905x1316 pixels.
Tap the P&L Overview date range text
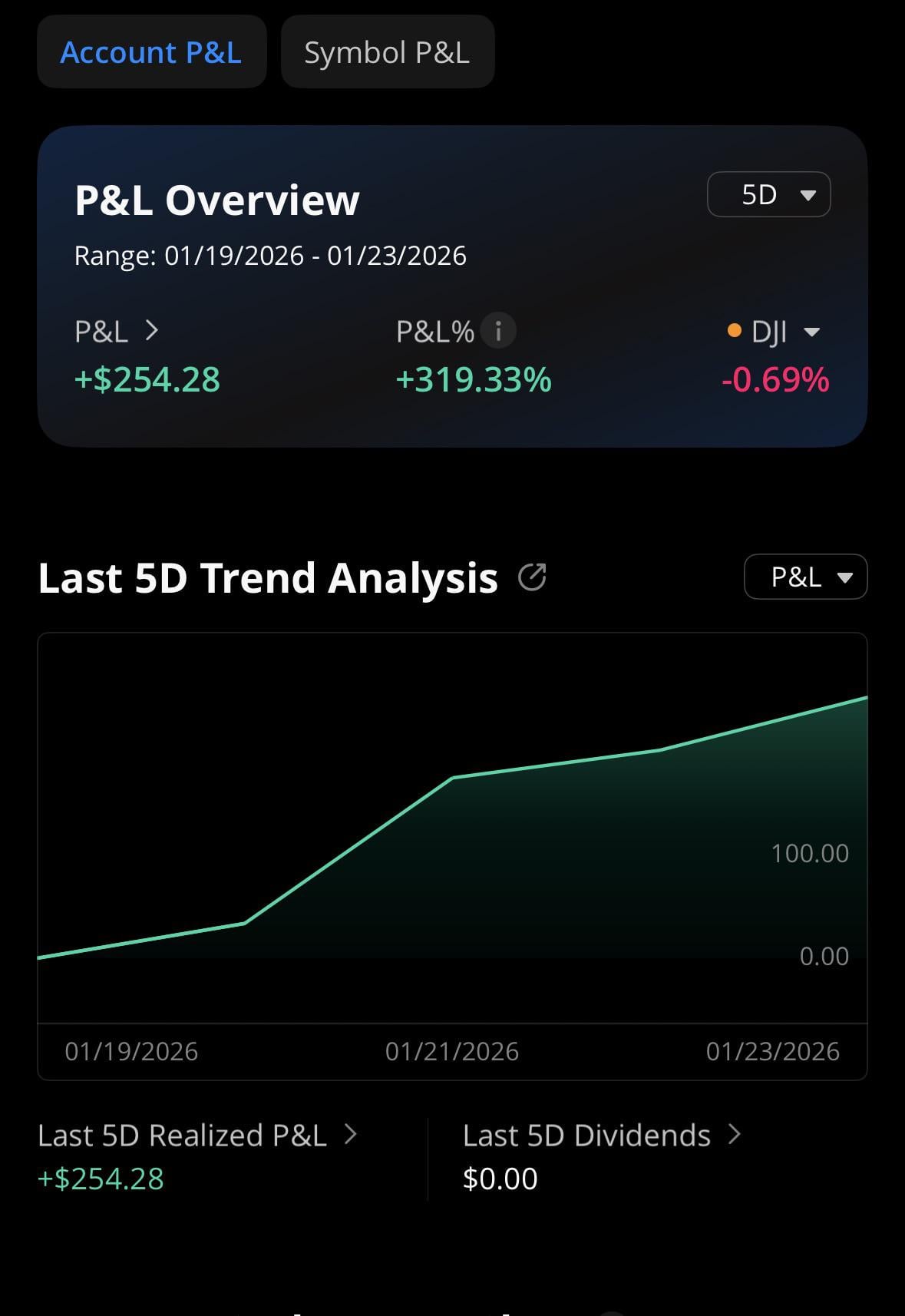[x=270, y=256]
